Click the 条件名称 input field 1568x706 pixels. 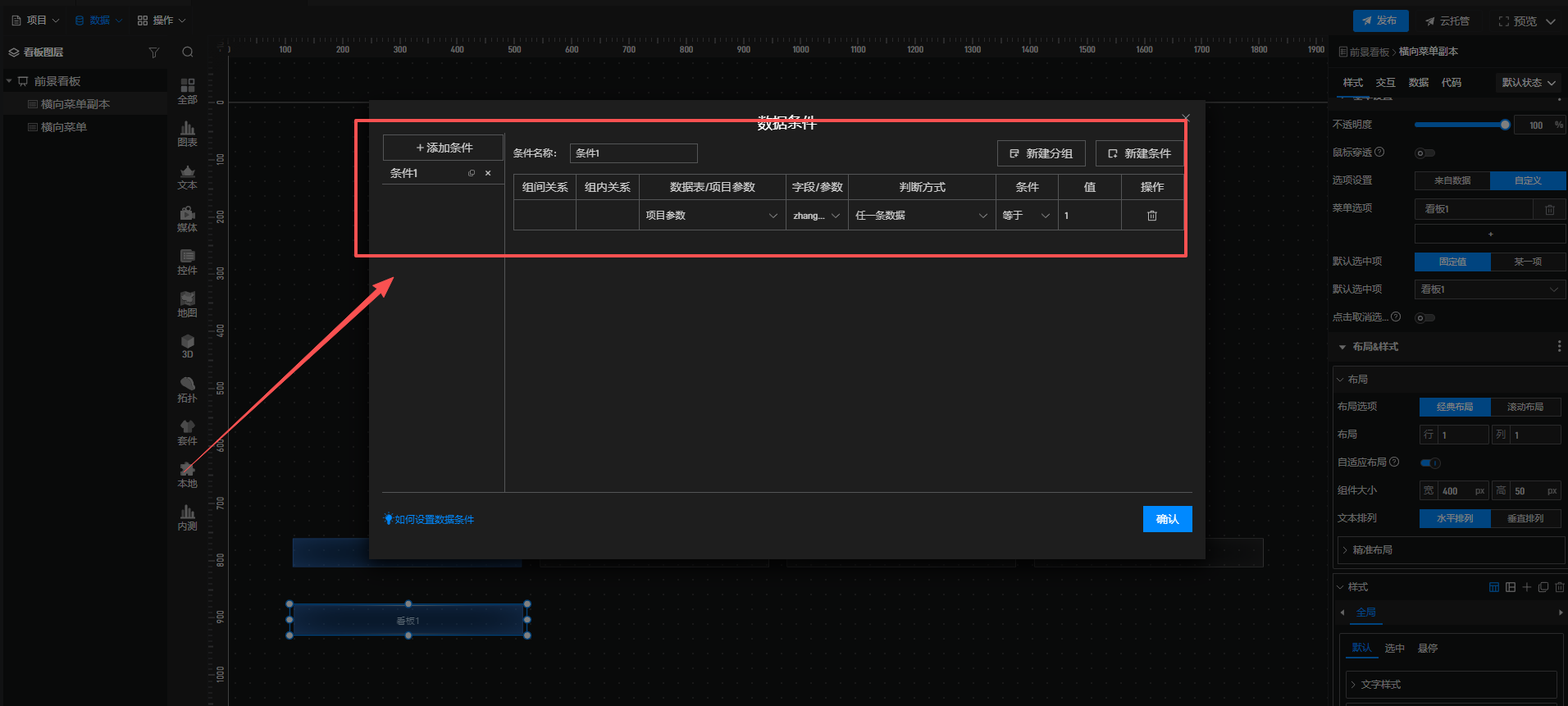point(633,153)
